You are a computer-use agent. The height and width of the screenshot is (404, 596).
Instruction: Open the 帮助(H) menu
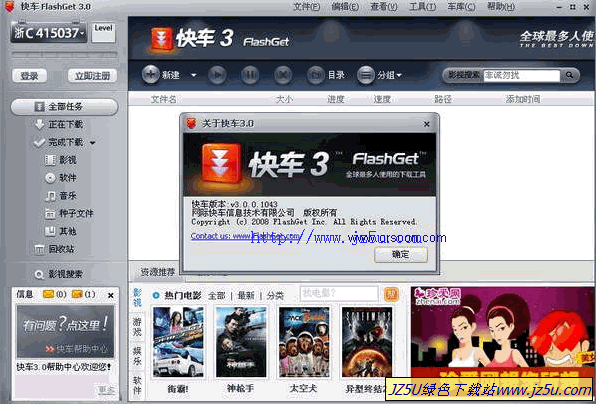pyautogui.click(x=501, y=7)
